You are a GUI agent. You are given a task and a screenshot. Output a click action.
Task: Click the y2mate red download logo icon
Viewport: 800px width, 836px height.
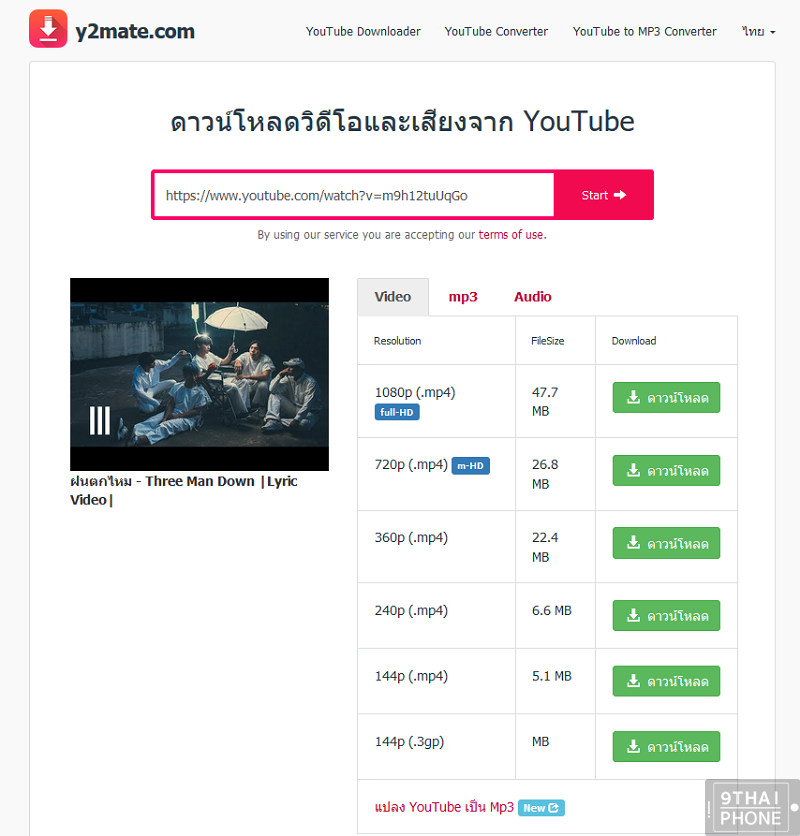48,29
